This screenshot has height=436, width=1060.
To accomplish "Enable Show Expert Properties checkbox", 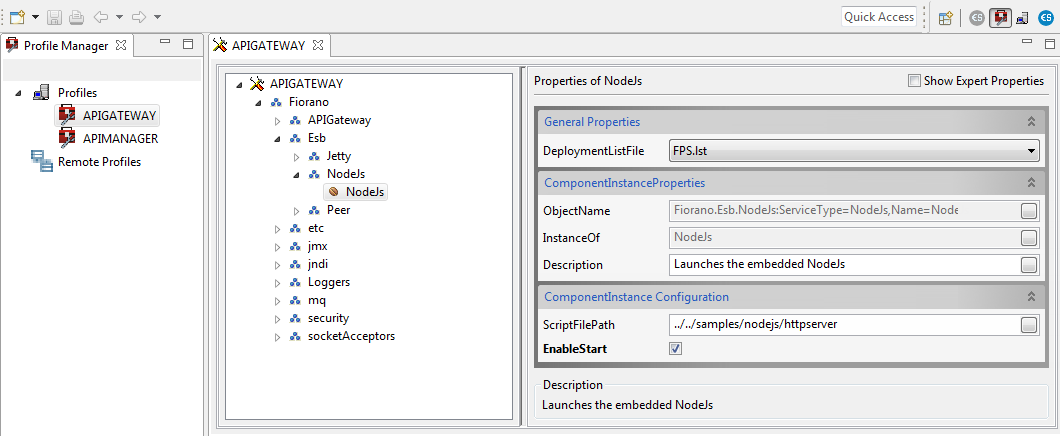I will coord(914,81).
